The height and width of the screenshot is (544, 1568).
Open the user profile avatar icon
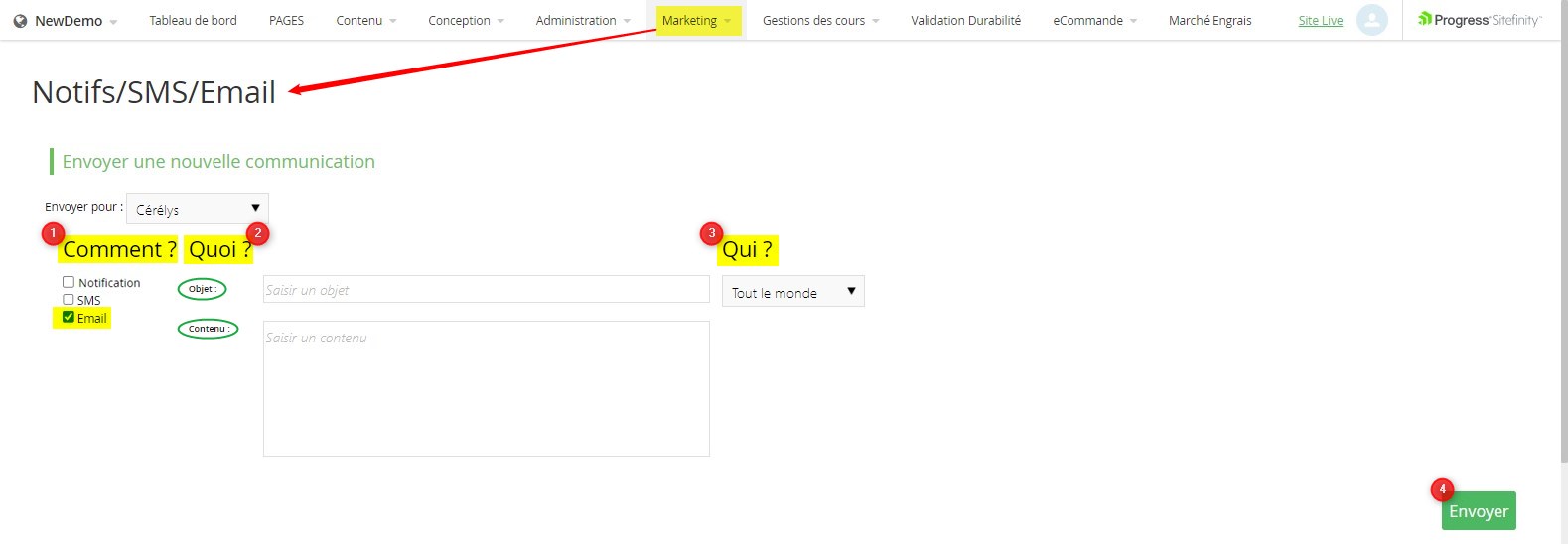pos(1371,20)
